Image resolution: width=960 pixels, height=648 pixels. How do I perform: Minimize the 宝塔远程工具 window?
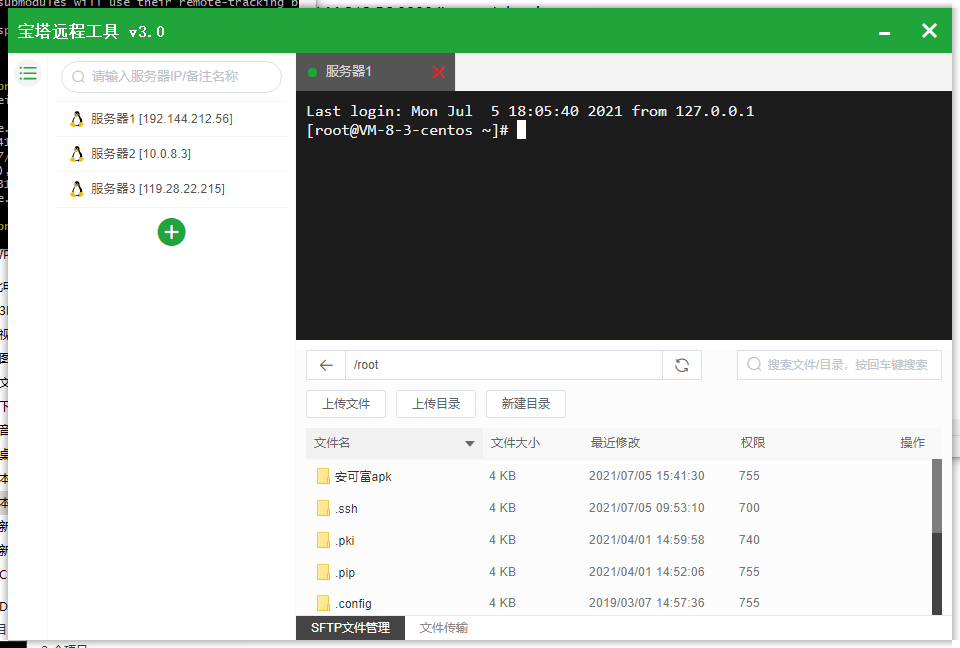point(885,33)
